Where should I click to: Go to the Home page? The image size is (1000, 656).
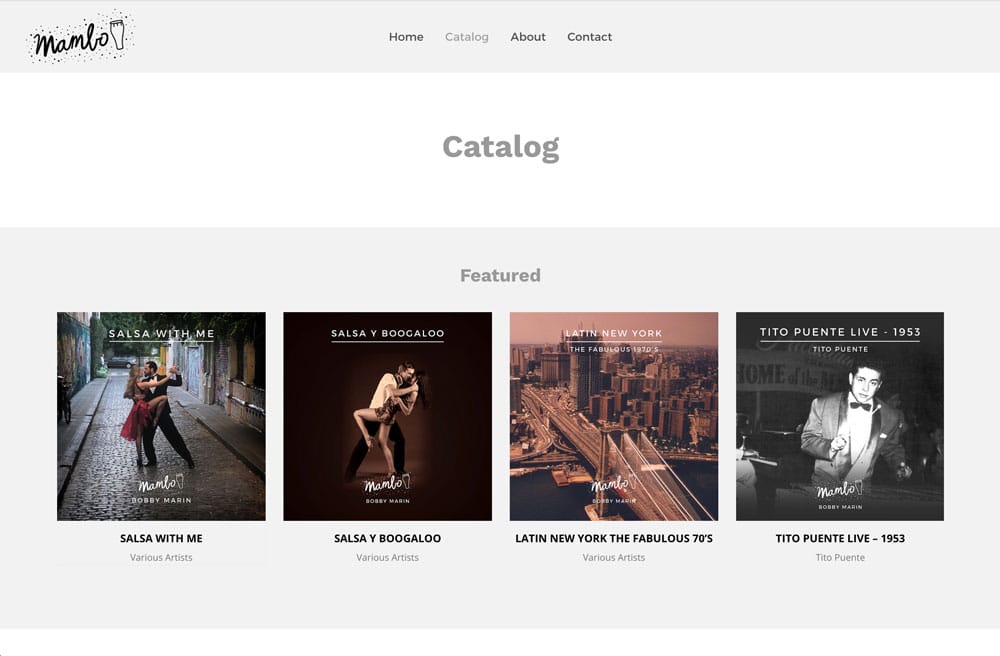click(x=406, y=37)
